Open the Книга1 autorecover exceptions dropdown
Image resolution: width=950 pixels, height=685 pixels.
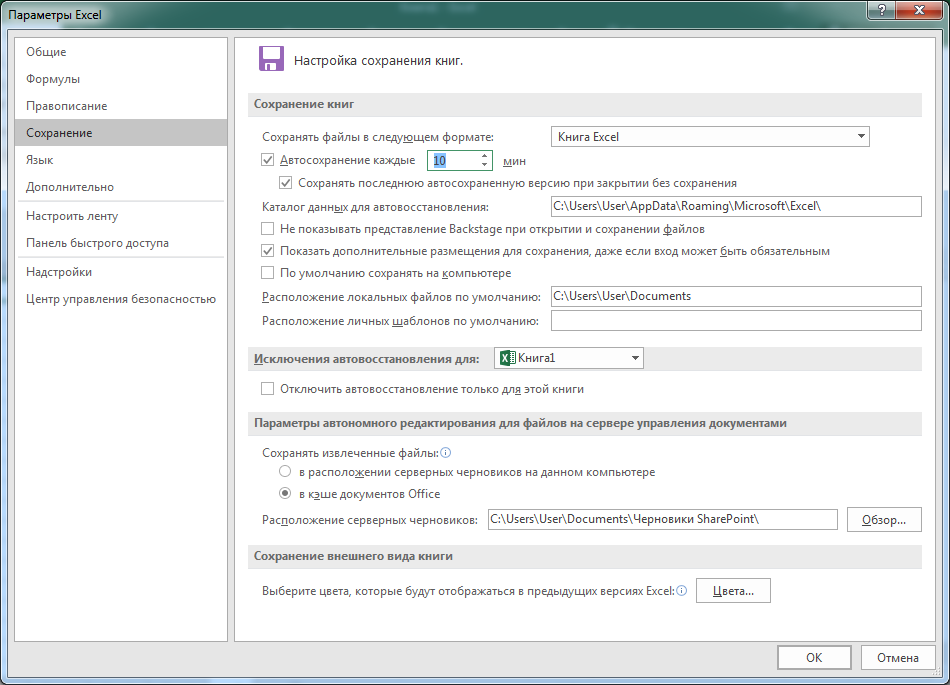(x=569, y=358)
